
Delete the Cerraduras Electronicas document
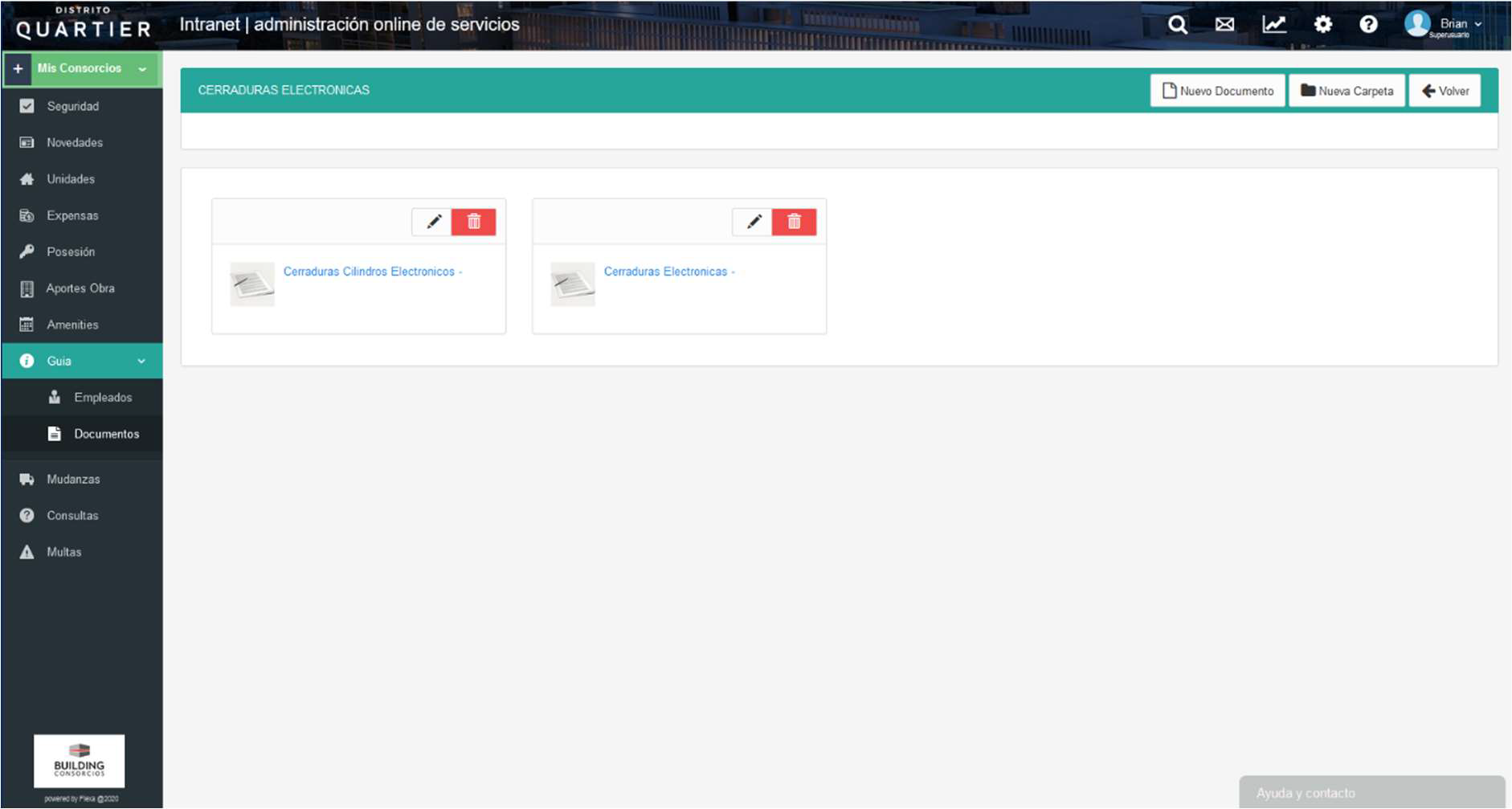(x=795, y=221)
